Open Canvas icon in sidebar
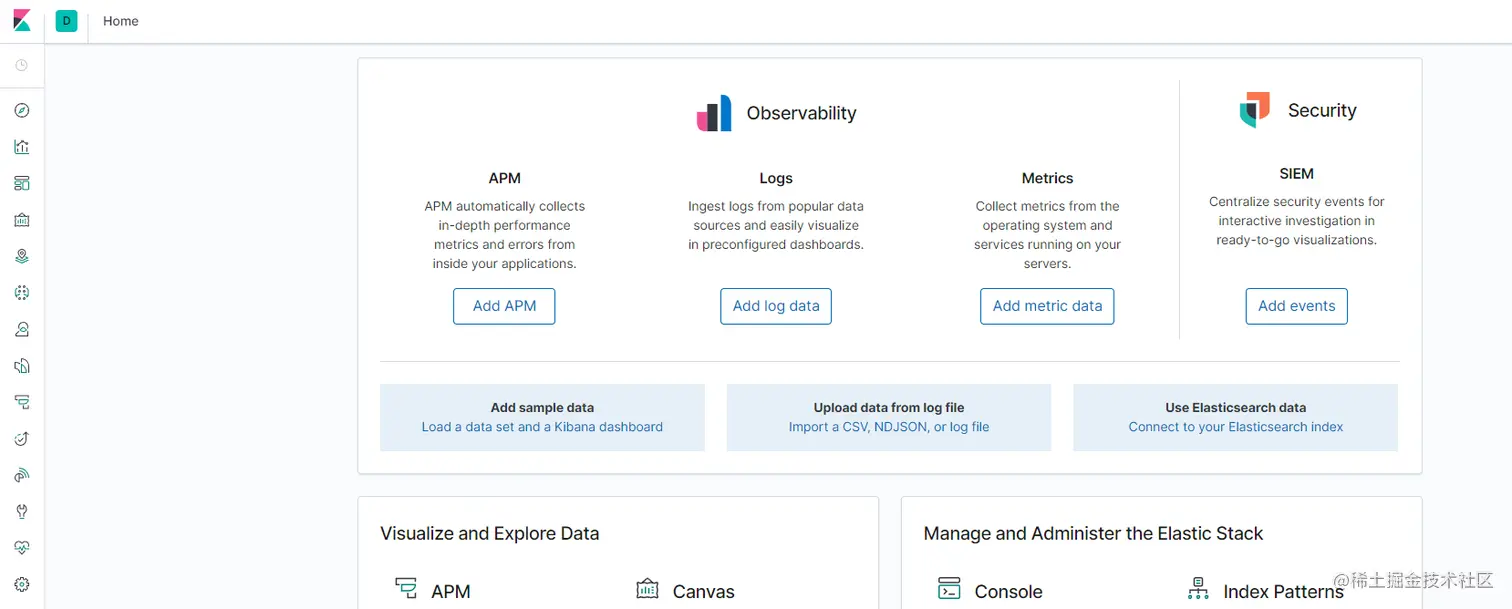The height and width of the screenshot is (609, 1512). pos(22,220)
